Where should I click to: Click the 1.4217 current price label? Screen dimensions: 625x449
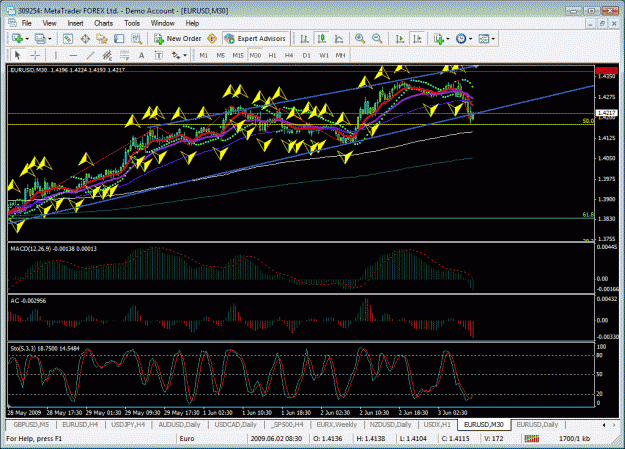[x=606, y=113]
